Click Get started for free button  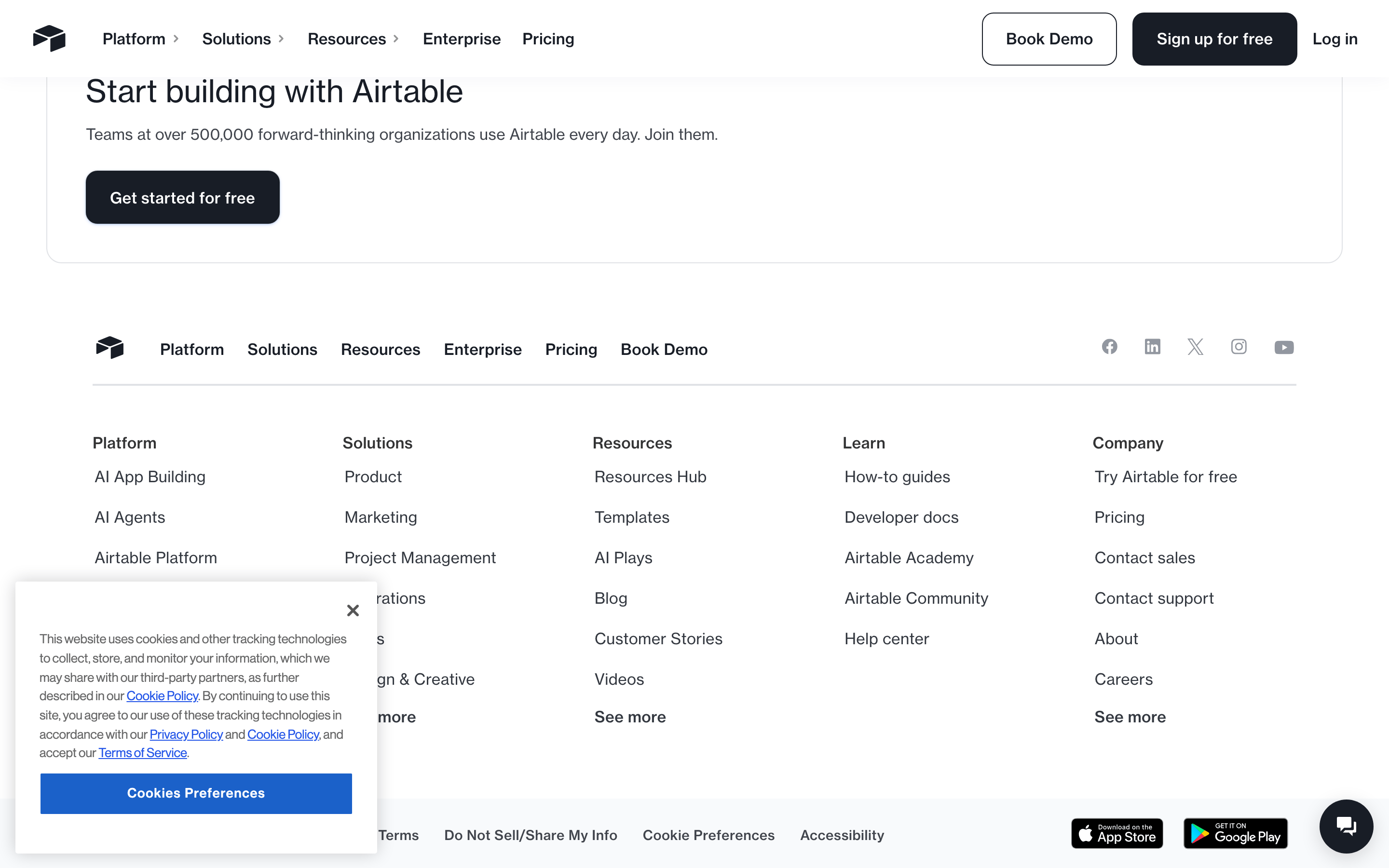click(x=182, y=198)
